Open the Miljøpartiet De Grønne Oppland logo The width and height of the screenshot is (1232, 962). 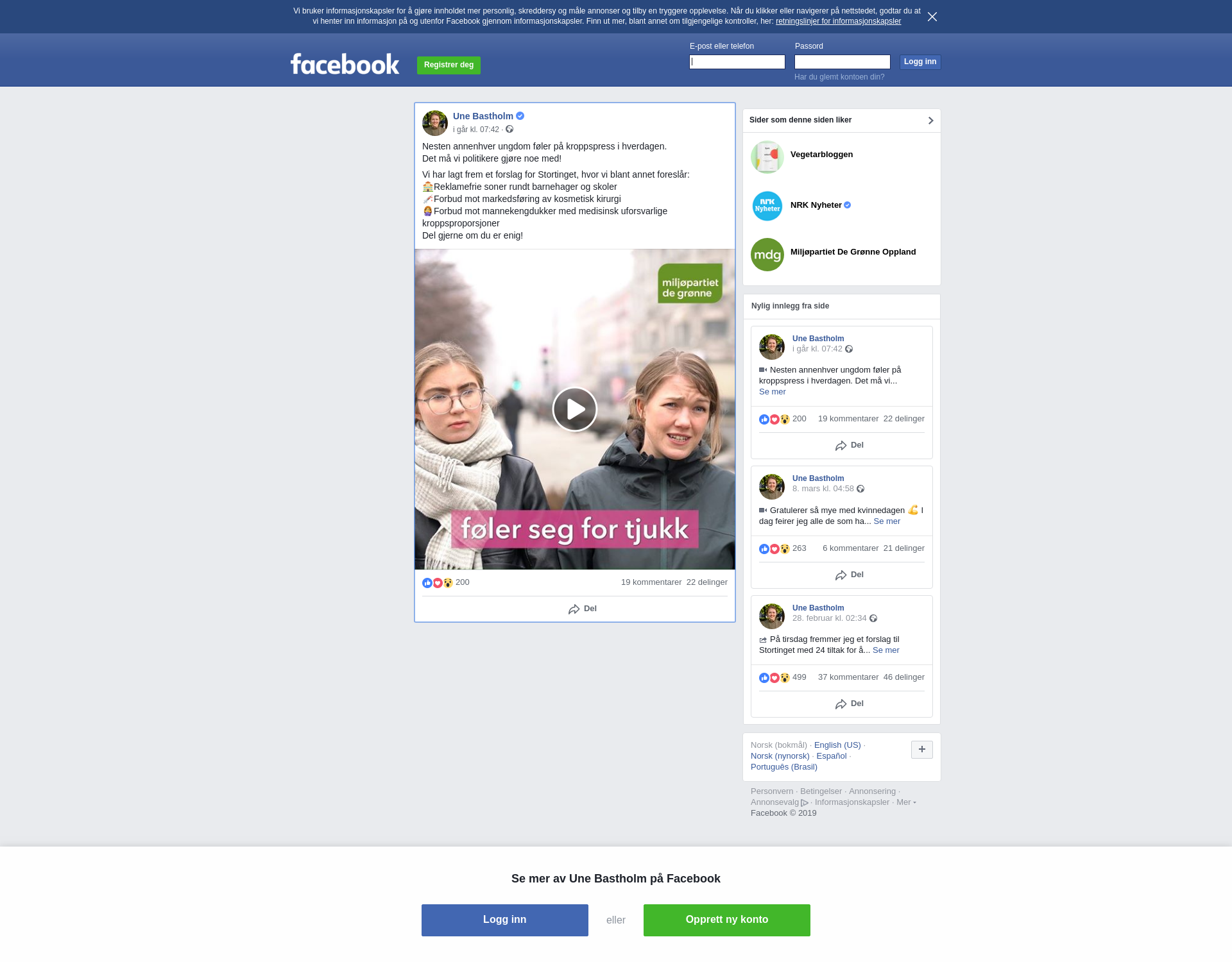coord(767,254)
